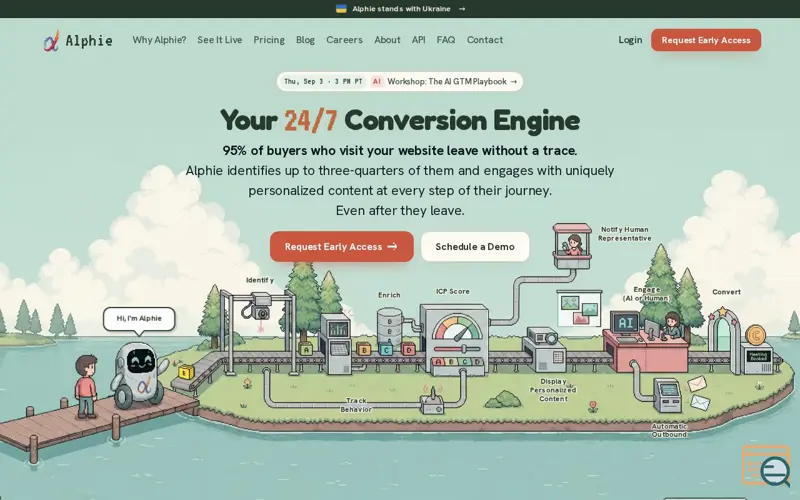The height and width of the screenshot is (500, 800).
Task: Click the ICP Score label text
Action: coord(453,291)
